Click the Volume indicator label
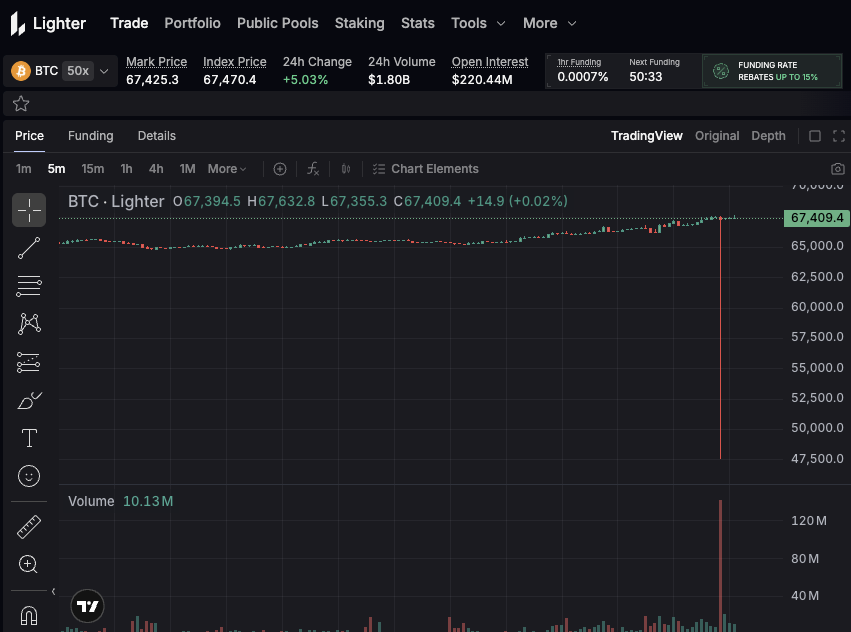851x632 pixels. [x=91, y=501]
